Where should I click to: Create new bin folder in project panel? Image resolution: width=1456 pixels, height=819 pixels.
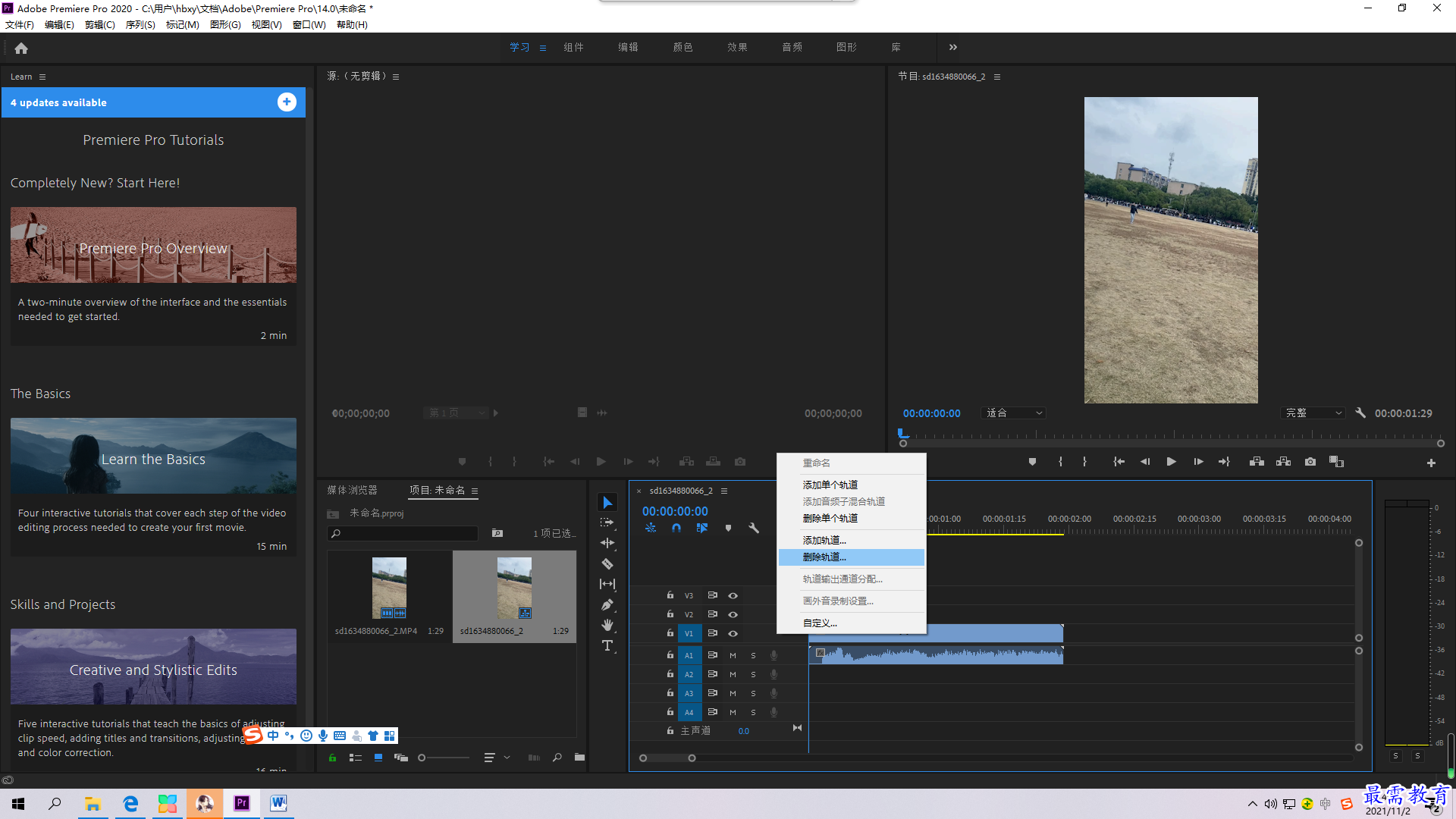tap(579, 758)
